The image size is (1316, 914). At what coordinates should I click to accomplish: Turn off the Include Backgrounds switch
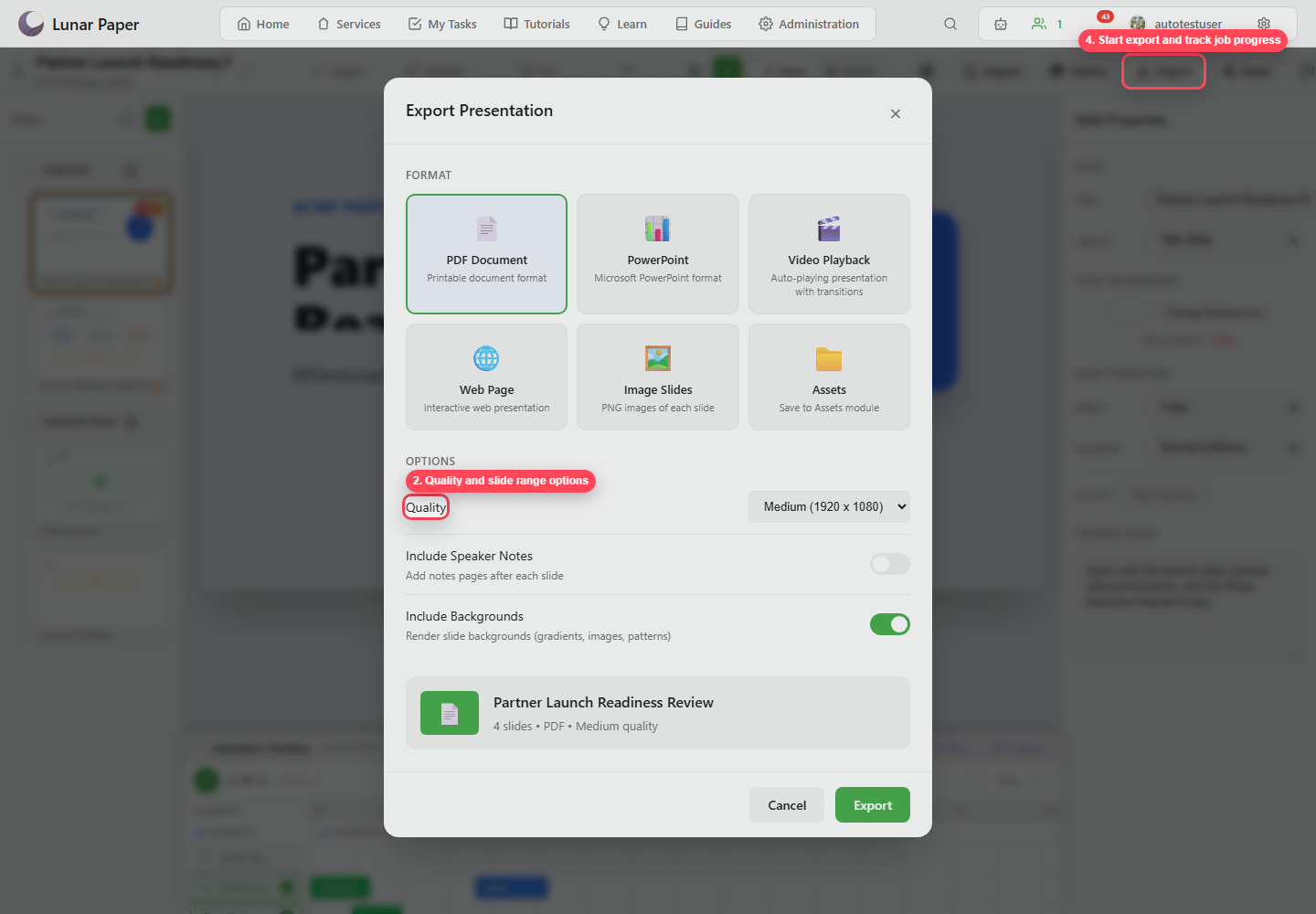click(x=890, y=624)
